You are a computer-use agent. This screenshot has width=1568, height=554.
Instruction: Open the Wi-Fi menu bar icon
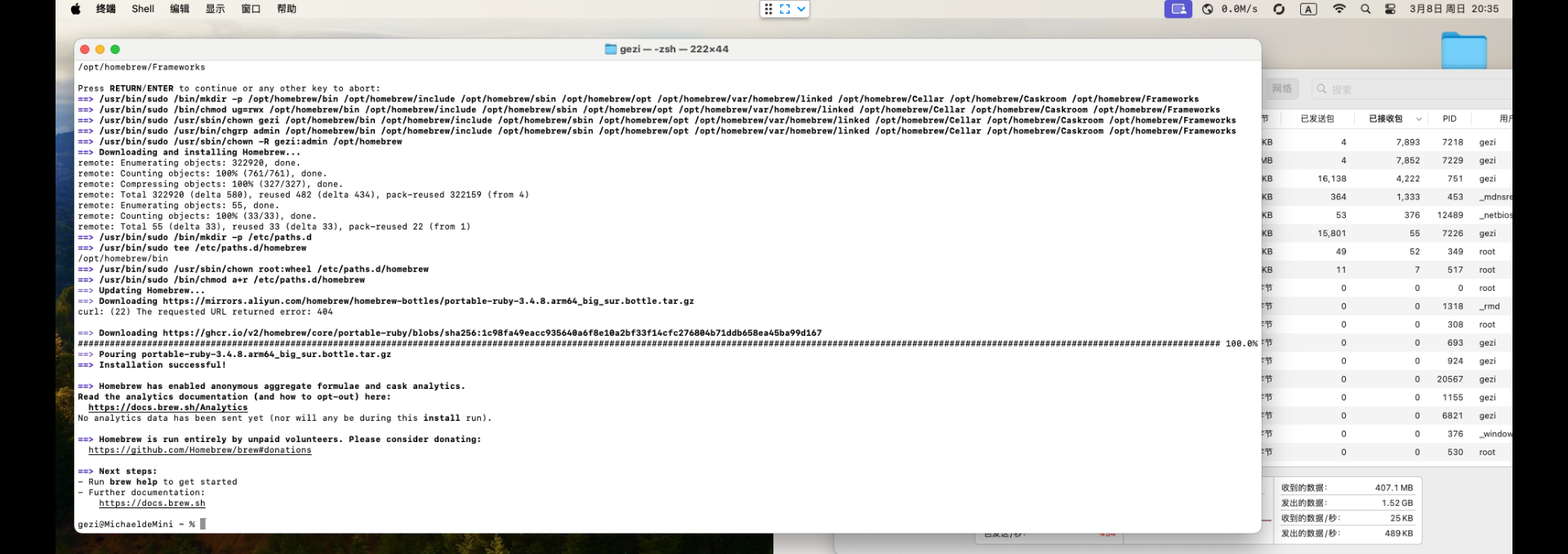click(x=1339, y=9)
